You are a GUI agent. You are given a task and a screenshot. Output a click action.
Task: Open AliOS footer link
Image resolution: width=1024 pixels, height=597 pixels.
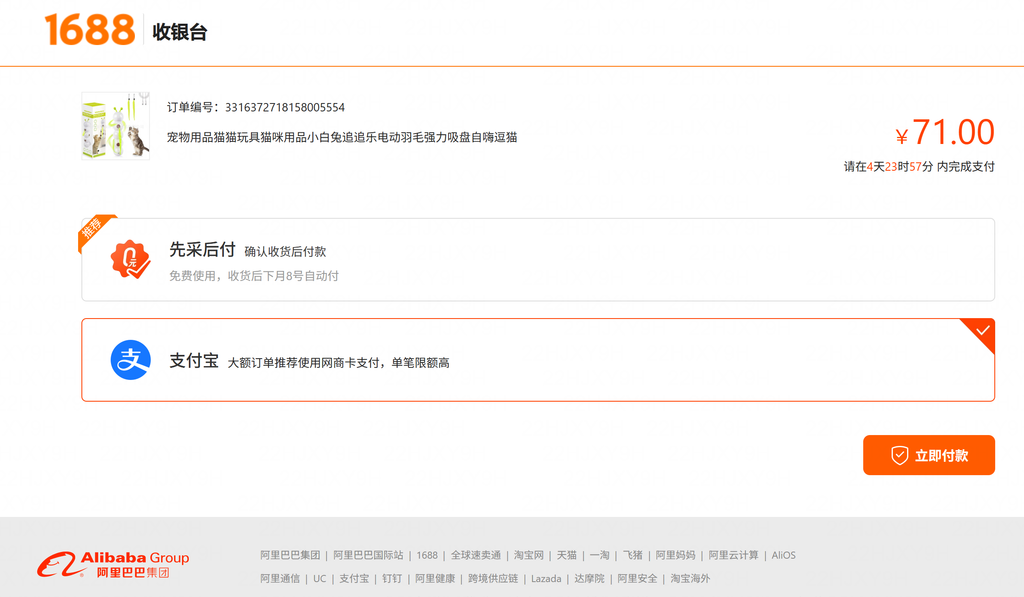784,555
